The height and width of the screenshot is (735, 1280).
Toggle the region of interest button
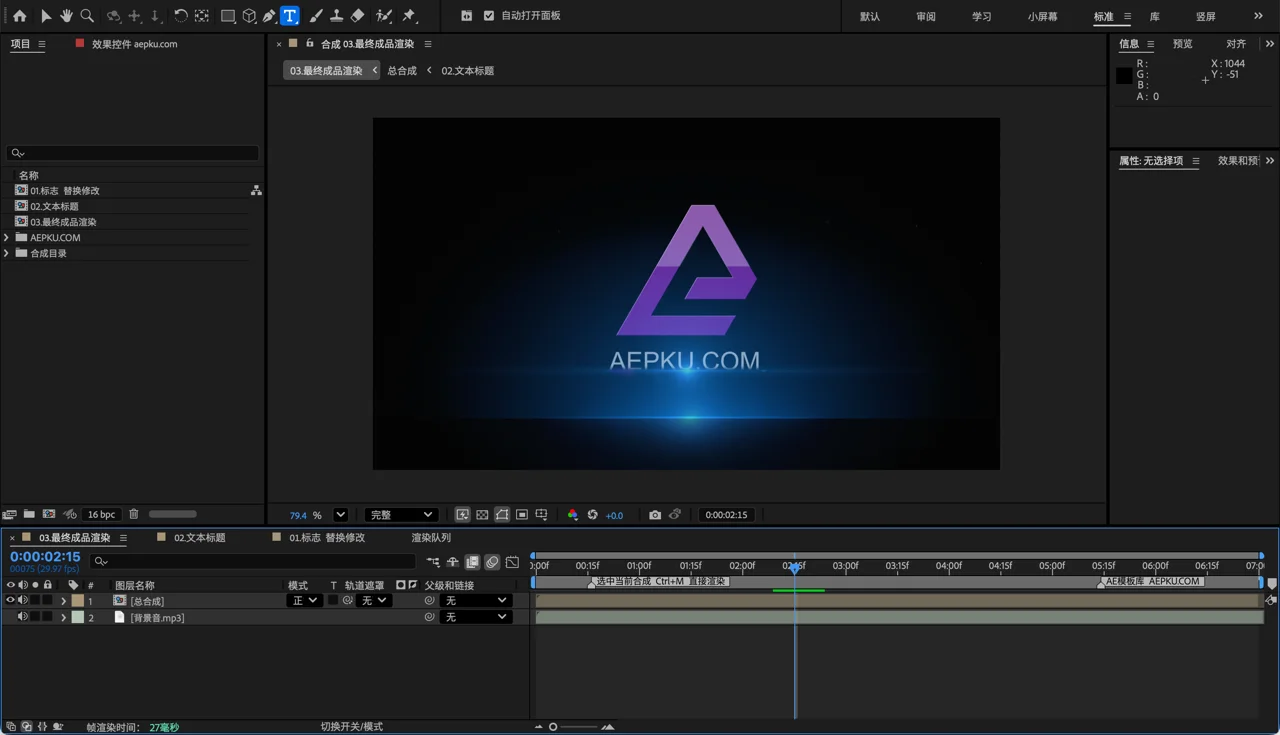click(x=522, y=515)
